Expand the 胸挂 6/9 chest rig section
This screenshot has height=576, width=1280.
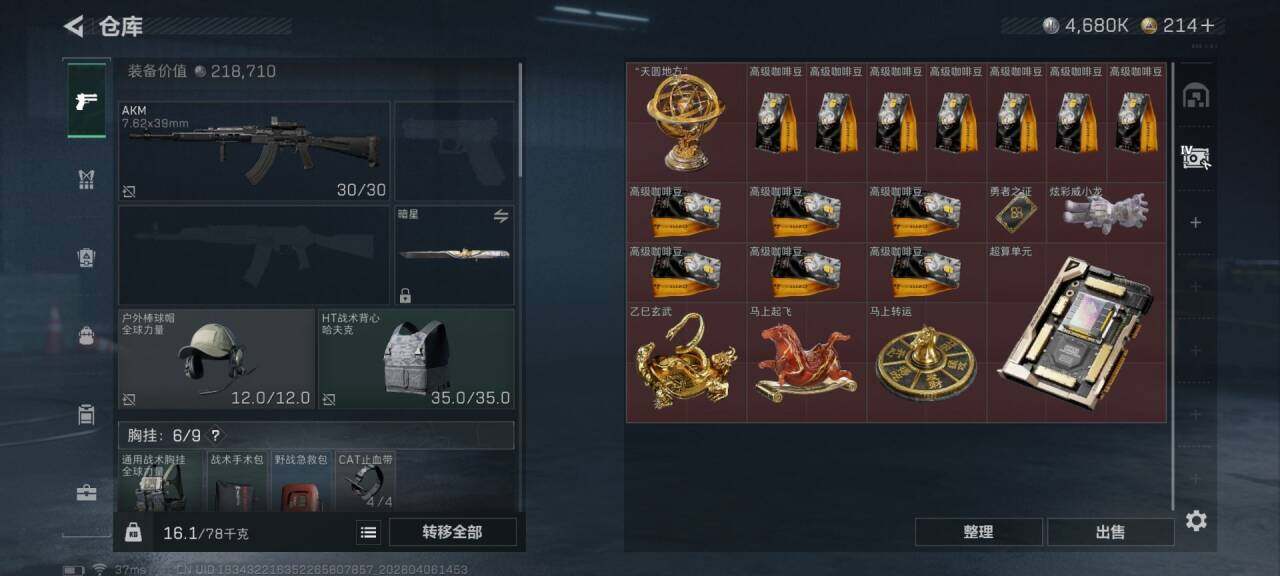[x=316, y=436]
